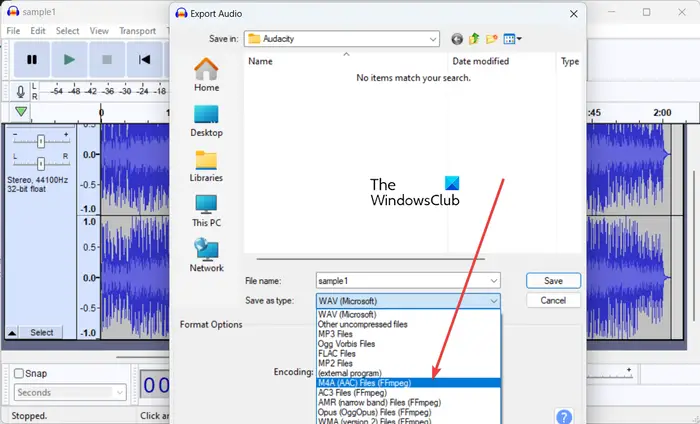Choose Ogg Vorbis Files option

[x=408, y=344]
